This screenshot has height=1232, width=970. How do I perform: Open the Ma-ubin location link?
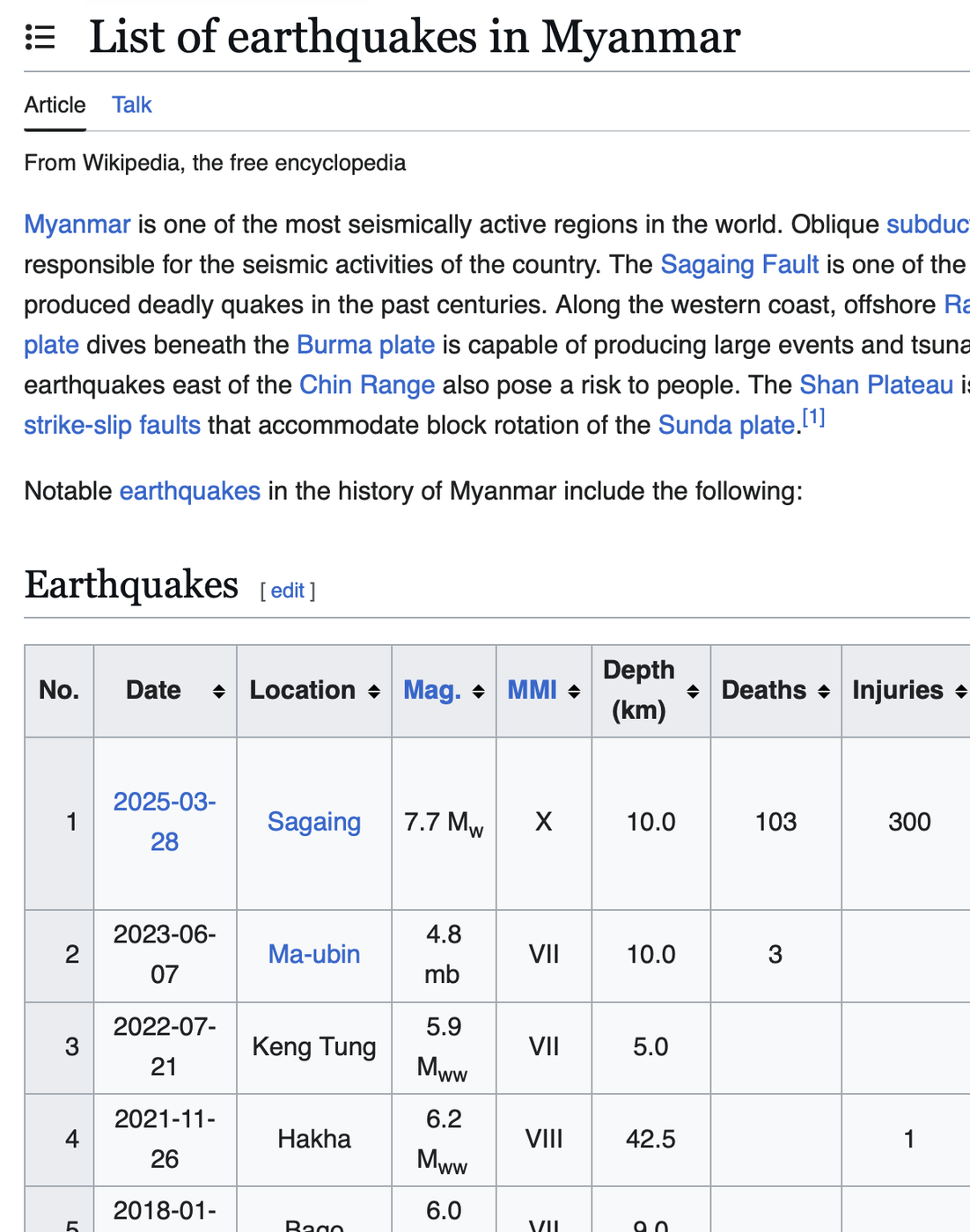[x=314, y=954]
